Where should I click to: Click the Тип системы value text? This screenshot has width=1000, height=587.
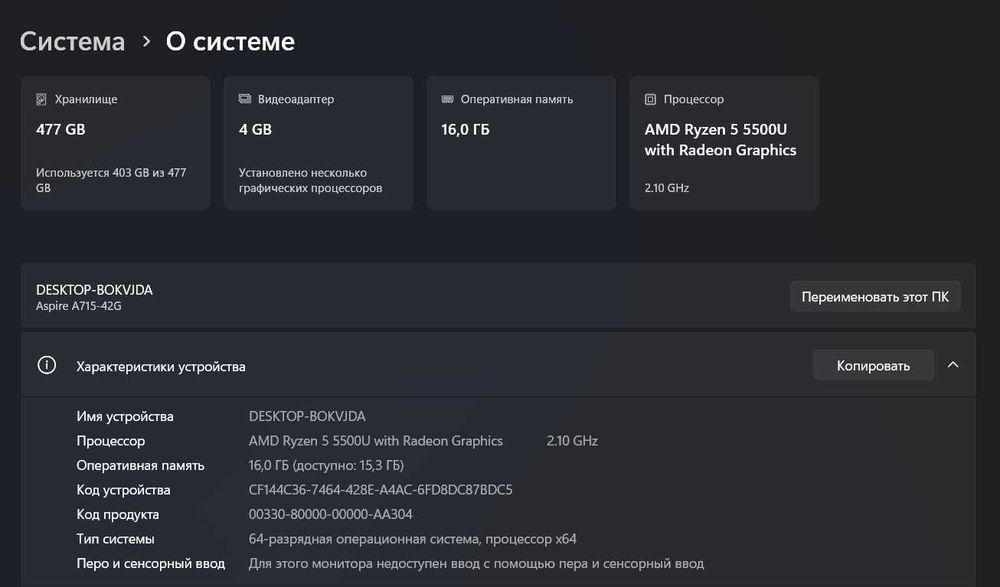coord(412,539)
